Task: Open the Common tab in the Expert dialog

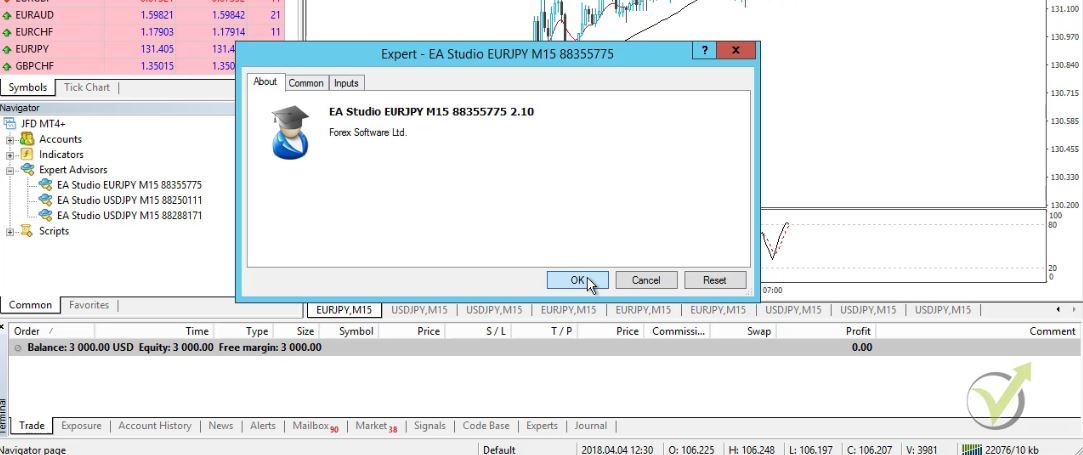Action: pos(306,83)
